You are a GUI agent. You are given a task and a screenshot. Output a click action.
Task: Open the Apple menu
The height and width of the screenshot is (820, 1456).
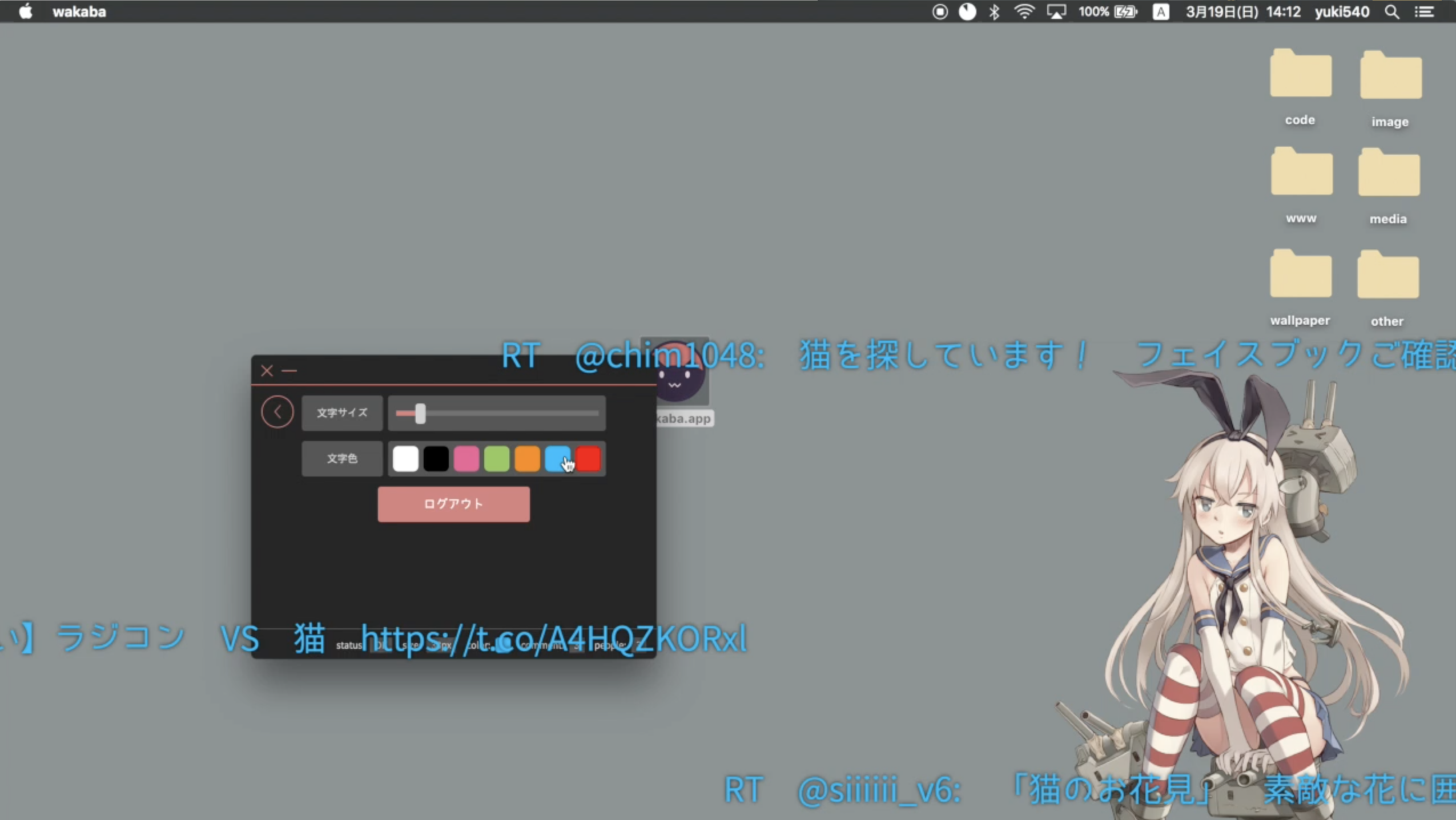point(25,11)
